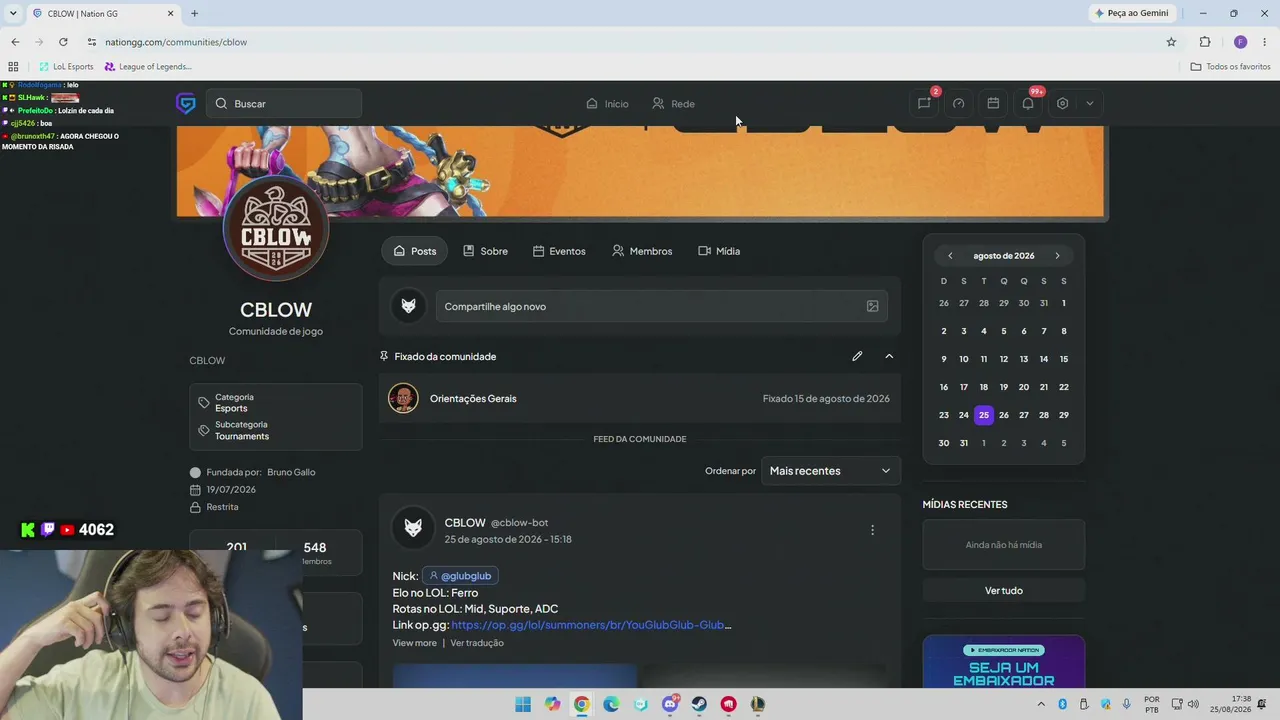Open Steam from the taskbar
The height and width of the screenshot is (720, 1280).
(x=699, y=704)
